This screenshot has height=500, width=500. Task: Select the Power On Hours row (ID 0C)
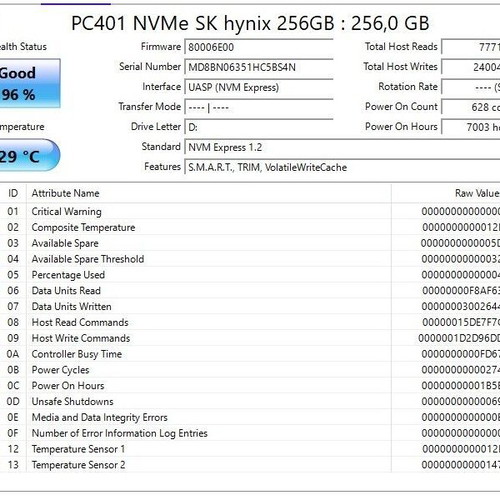250,386
